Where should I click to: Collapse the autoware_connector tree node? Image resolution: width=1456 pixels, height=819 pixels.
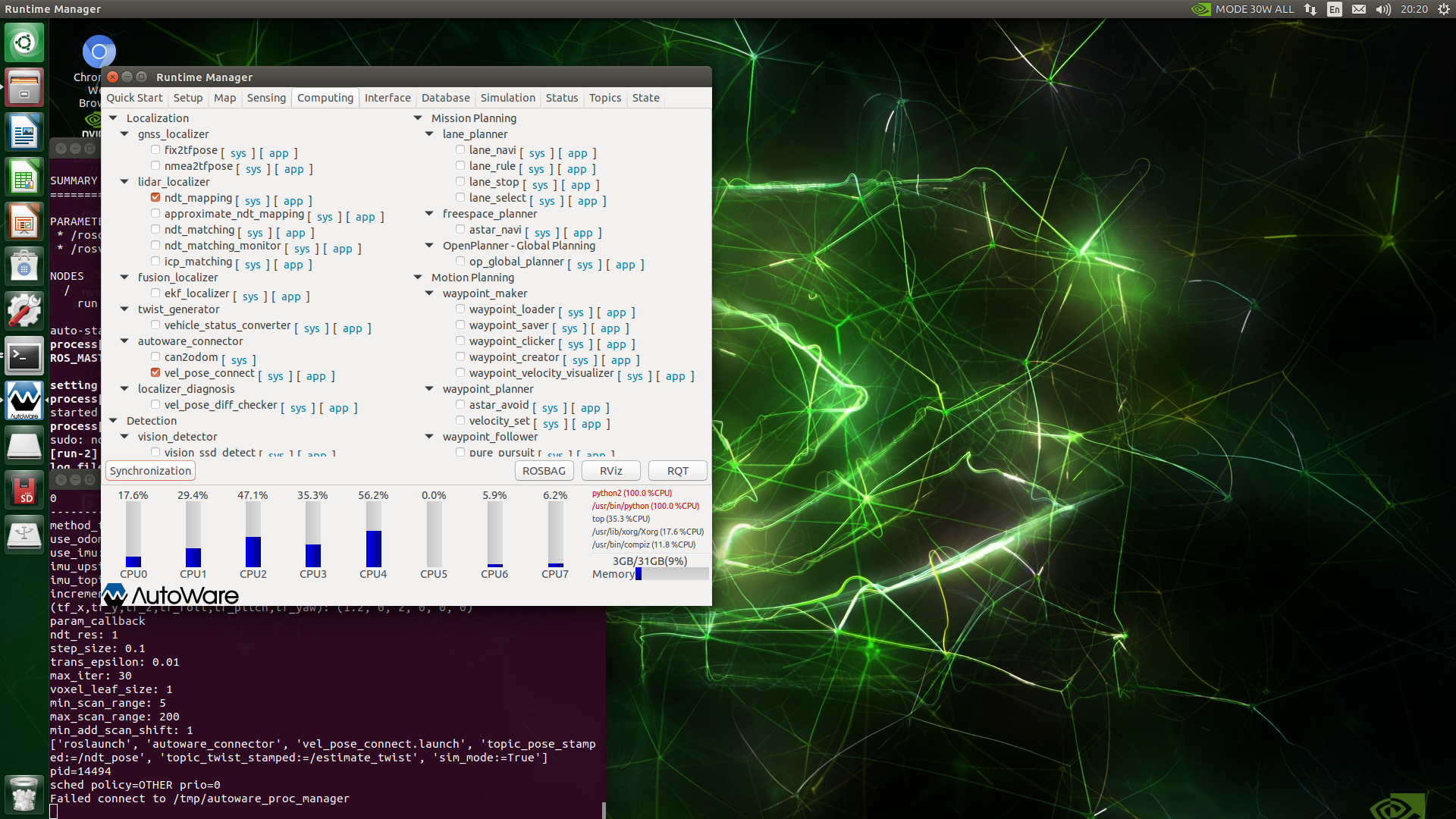[124, 340]
